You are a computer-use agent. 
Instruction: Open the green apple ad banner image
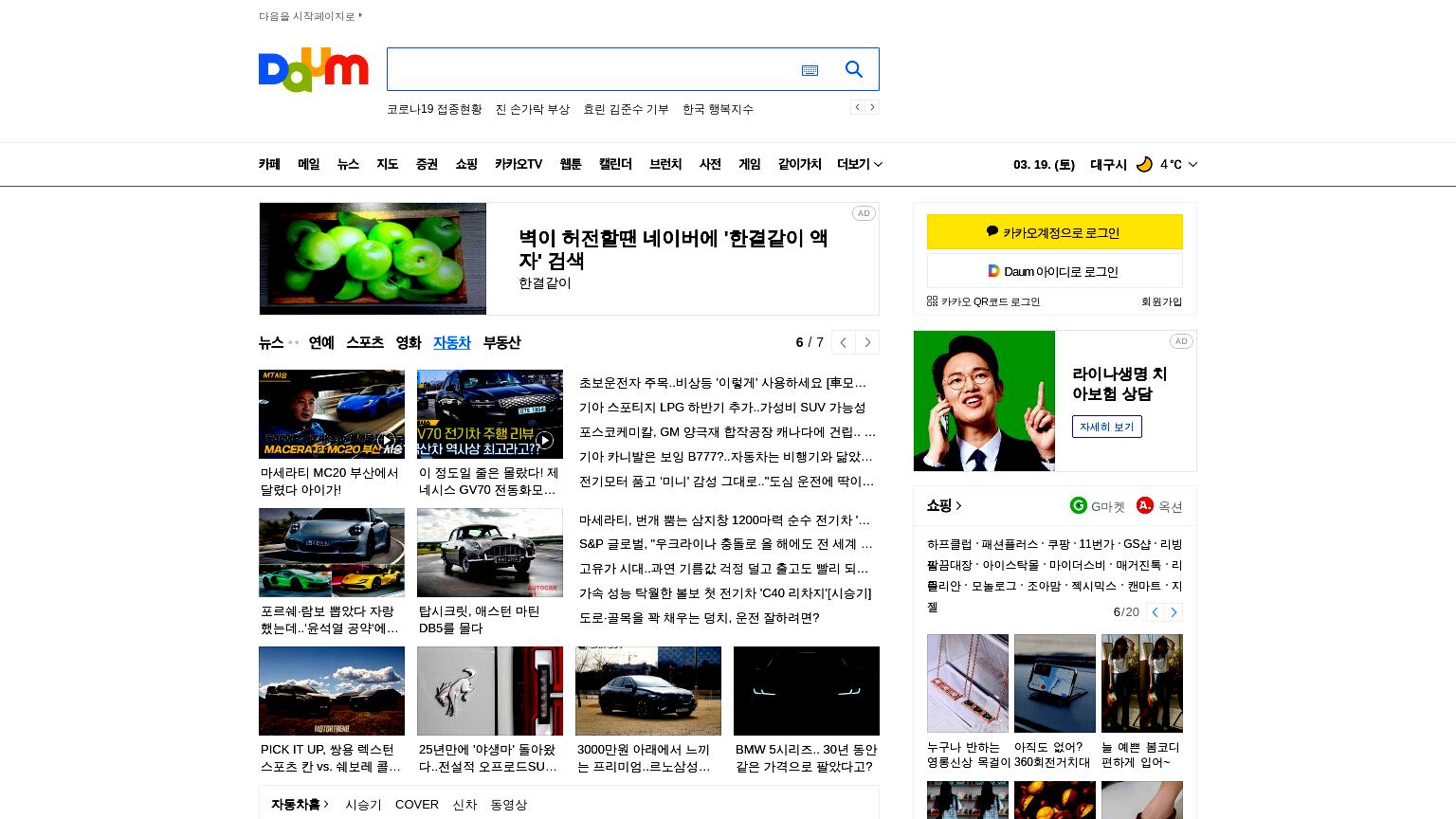point(373,259)
